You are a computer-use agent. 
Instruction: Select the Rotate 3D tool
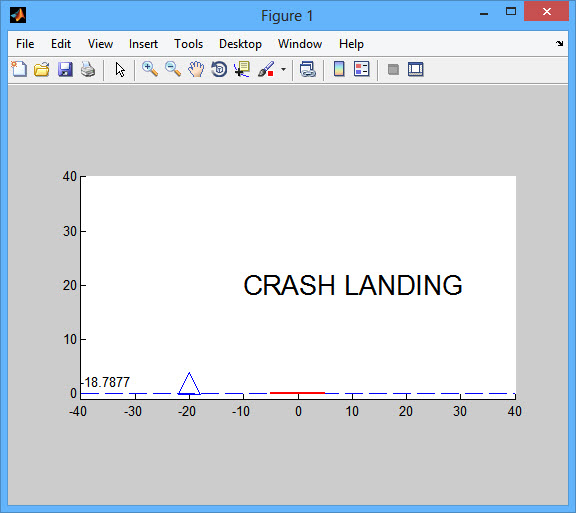click(219, 69)
